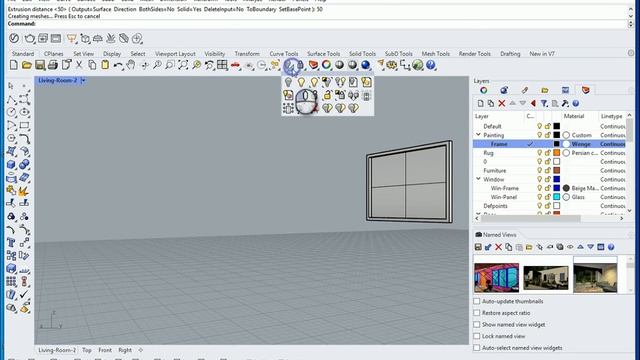This screenshot has height=360, width=640.
Task: Click the Zoom Extents icon
Action: 183,65
